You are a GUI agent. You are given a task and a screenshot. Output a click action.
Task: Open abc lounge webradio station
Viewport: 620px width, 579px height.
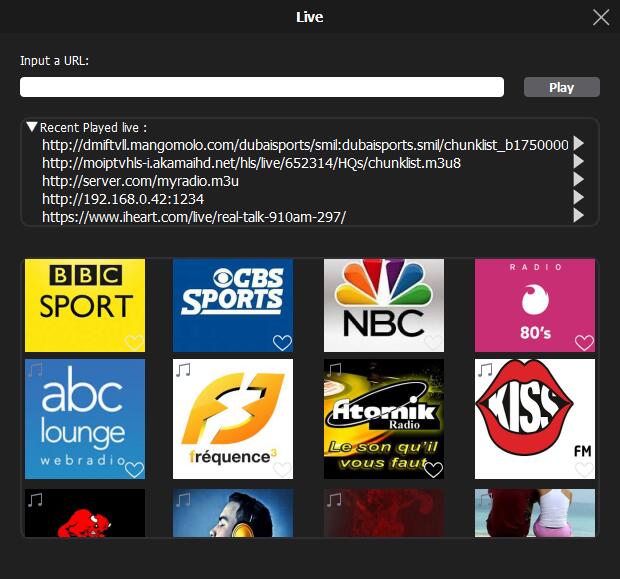tap(85, 419)
